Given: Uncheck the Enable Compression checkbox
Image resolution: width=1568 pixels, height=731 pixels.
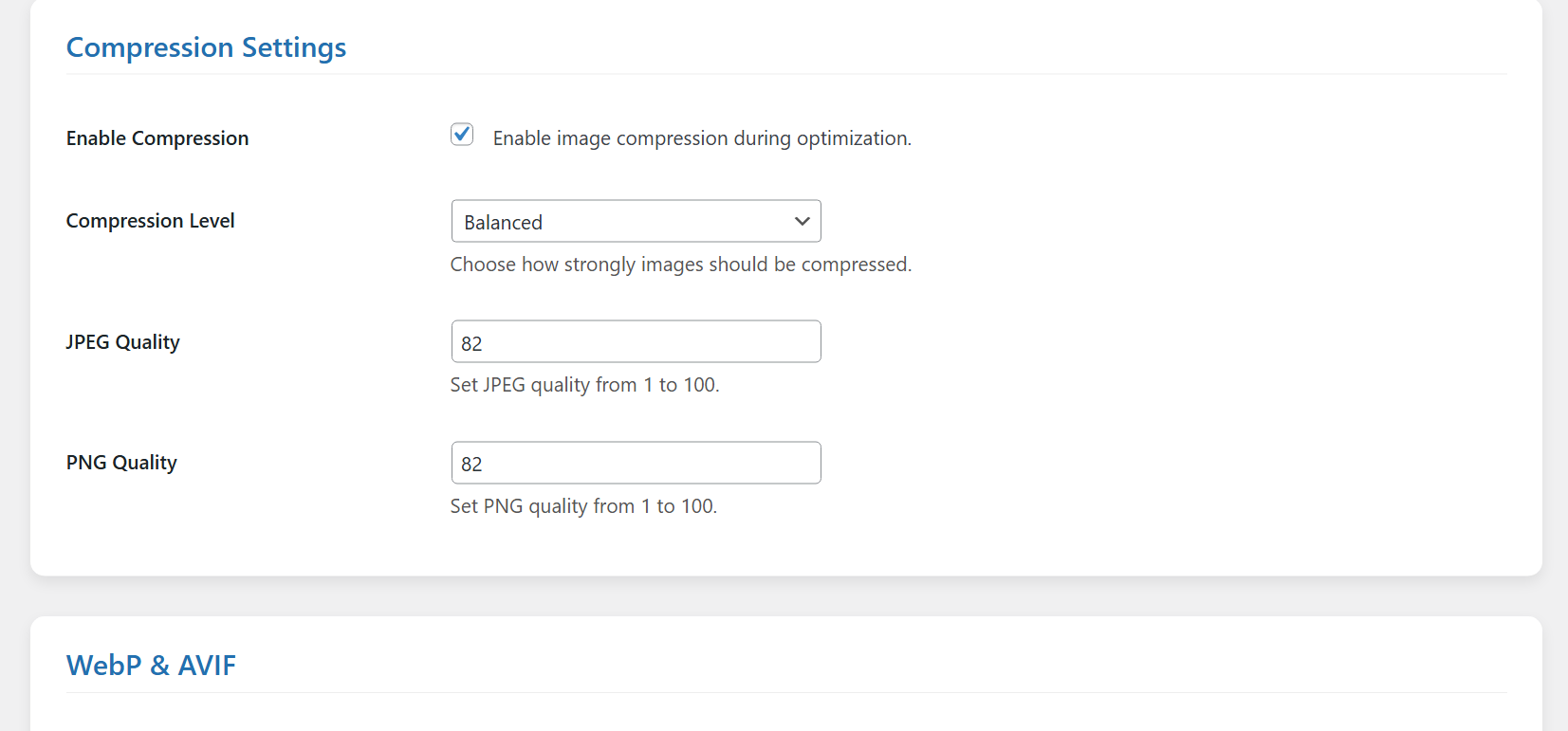Looking at the screenshot, I should tap(462, 135).
